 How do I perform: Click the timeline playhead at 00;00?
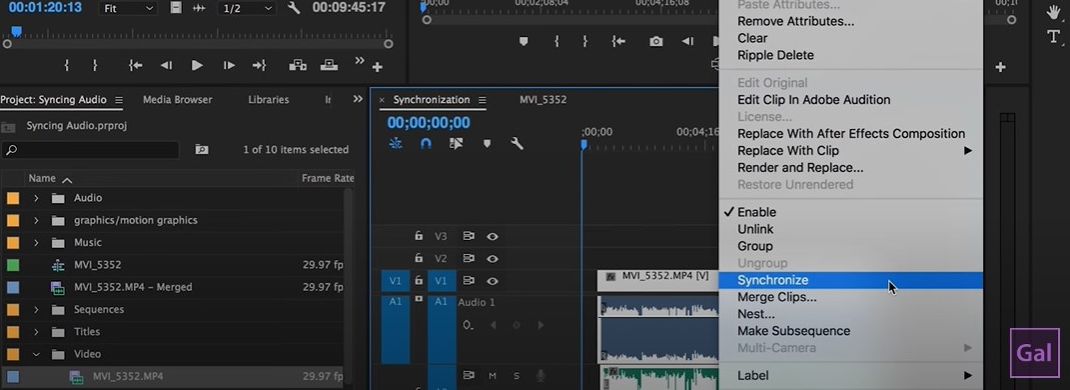(583, 145)
